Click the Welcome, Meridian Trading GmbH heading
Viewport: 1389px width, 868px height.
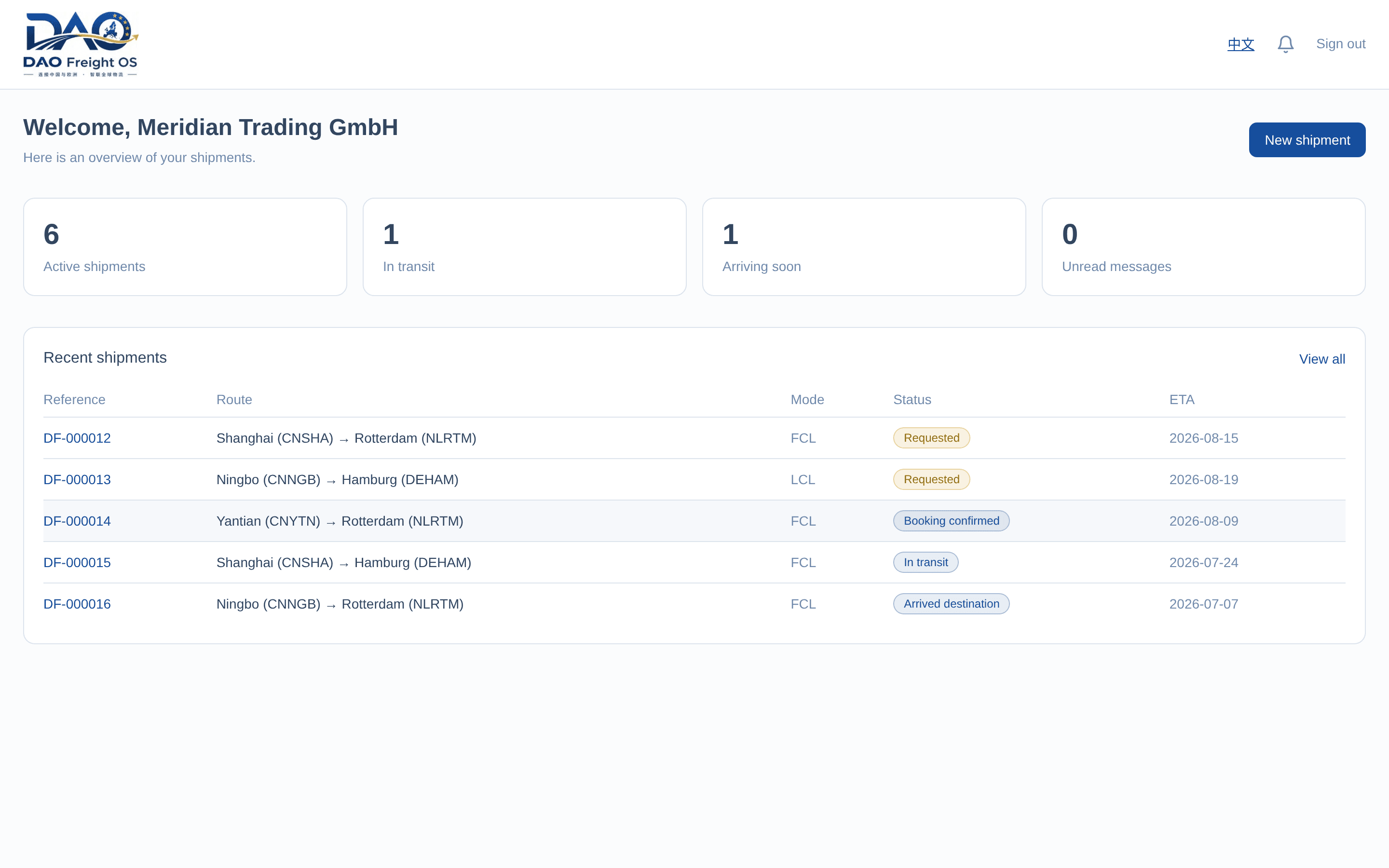(x=211, y=127)
